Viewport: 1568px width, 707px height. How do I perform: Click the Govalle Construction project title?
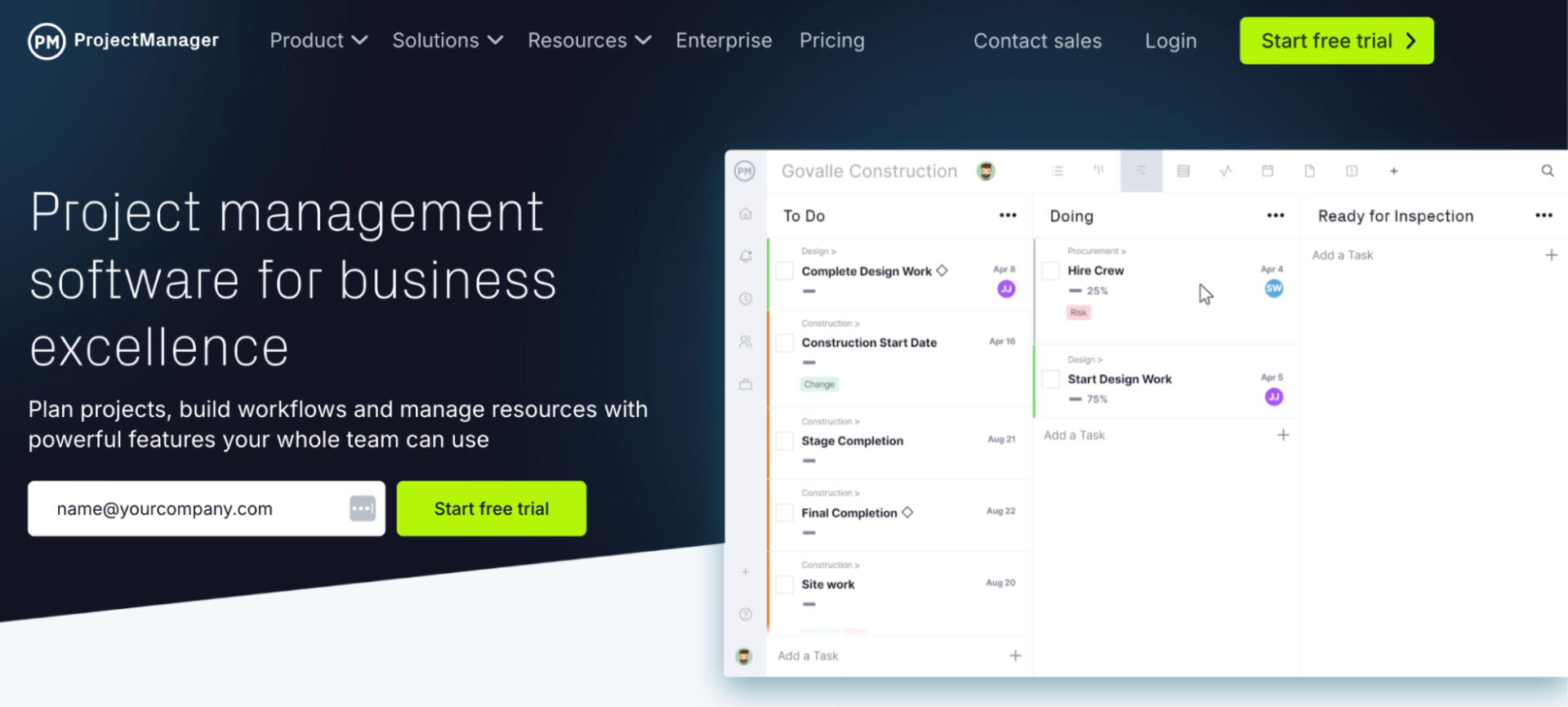869,171
